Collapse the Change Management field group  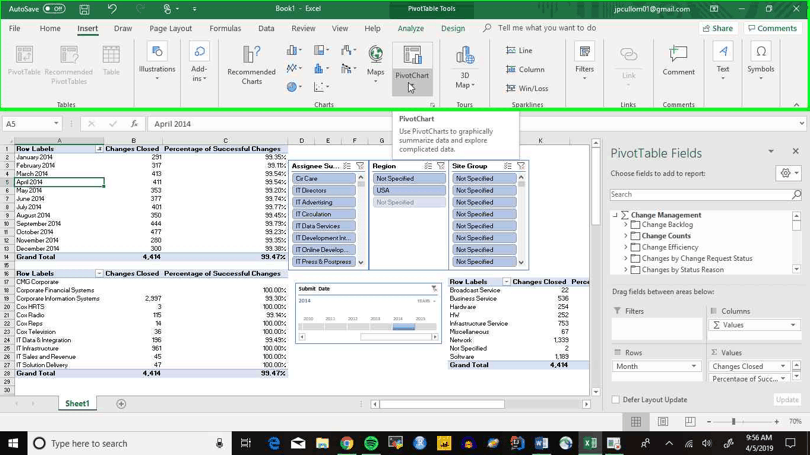[615, 215]
